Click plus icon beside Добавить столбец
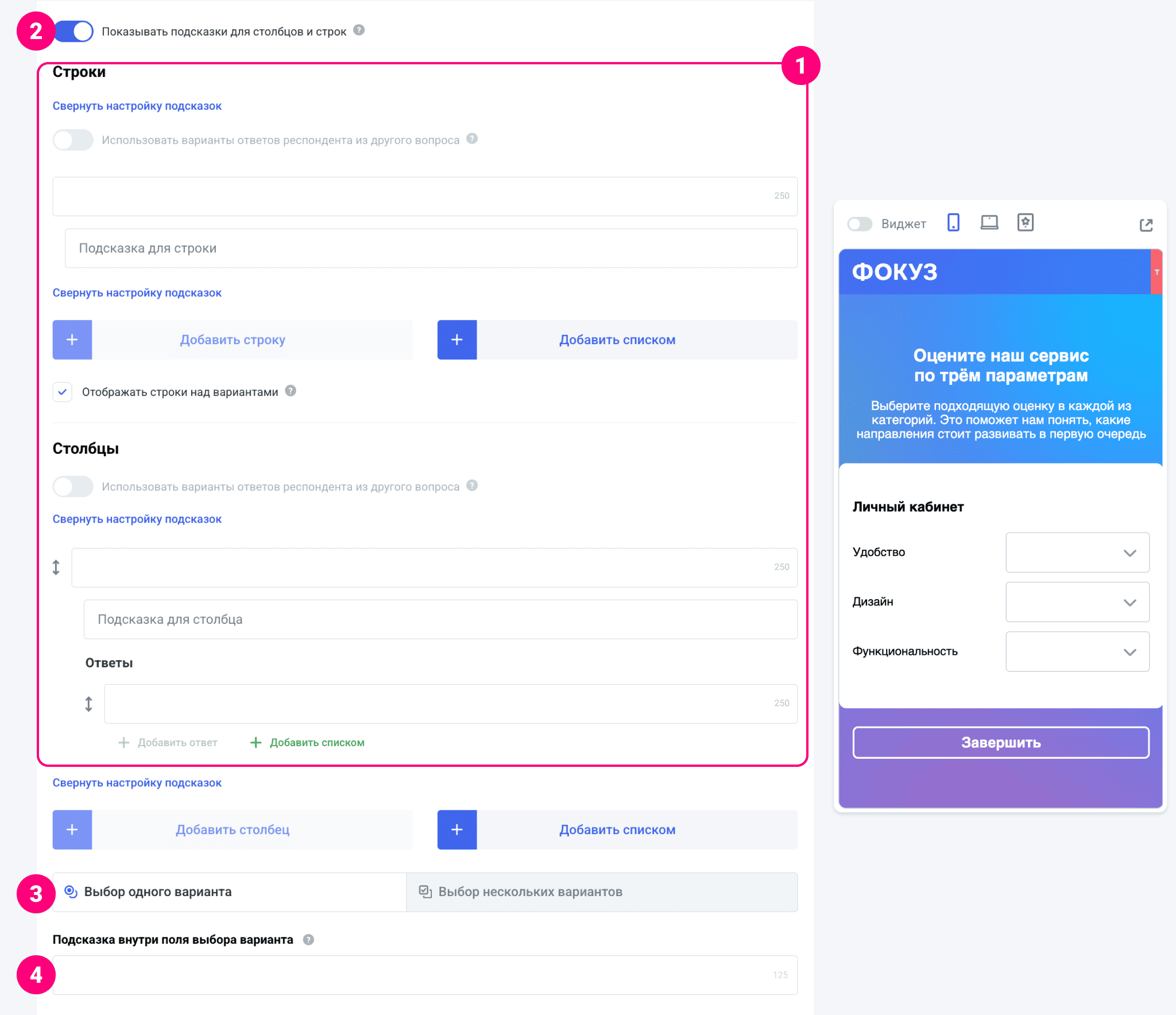 [x=72, y=829]
